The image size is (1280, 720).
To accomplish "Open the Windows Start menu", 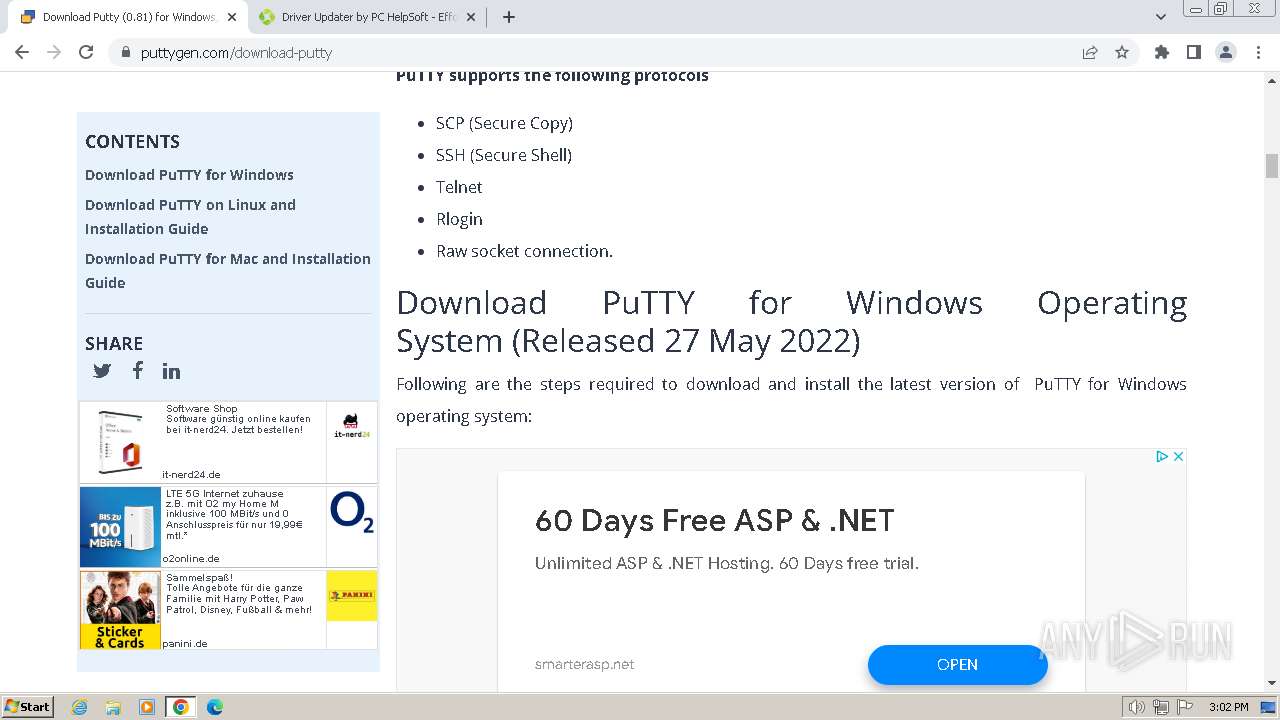I will [x=28, y=706].
